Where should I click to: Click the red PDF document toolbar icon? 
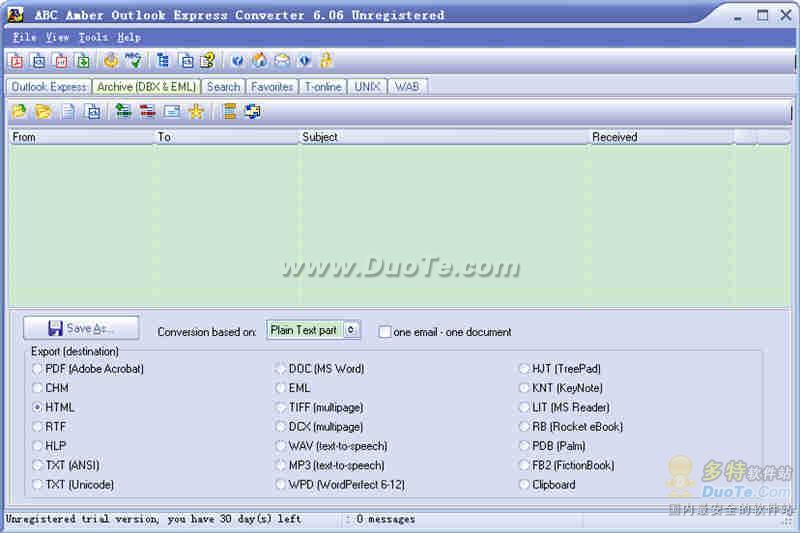(16, 61)
